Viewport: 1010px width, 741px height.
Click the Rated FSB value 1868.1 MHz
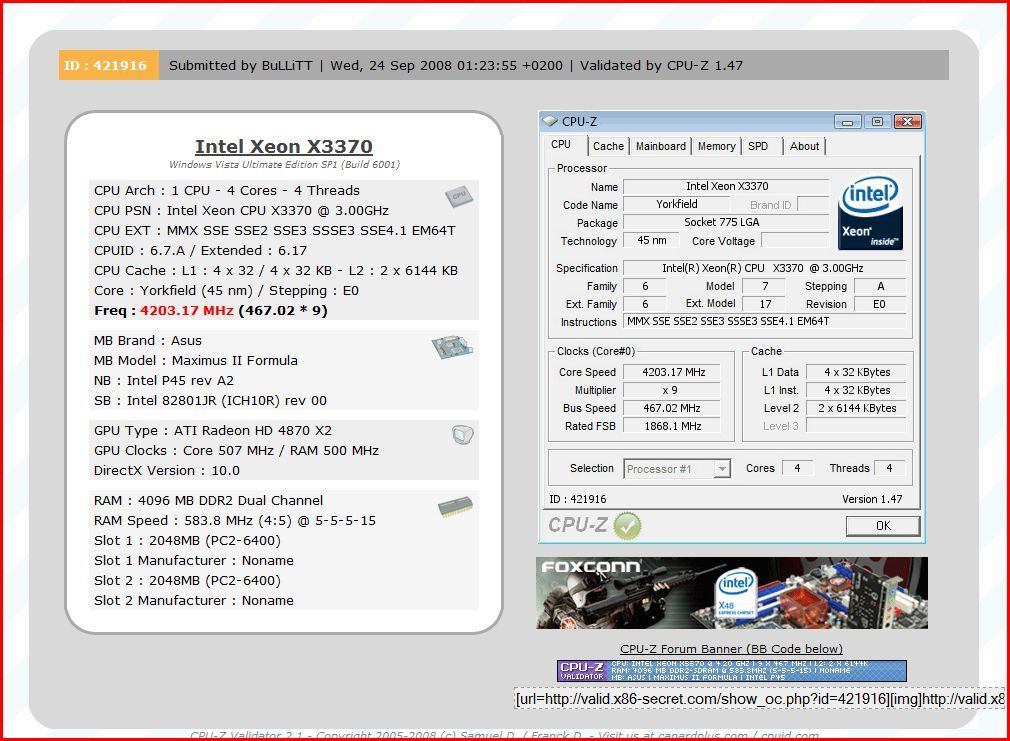pyautogui.click(x=672, y=426)
